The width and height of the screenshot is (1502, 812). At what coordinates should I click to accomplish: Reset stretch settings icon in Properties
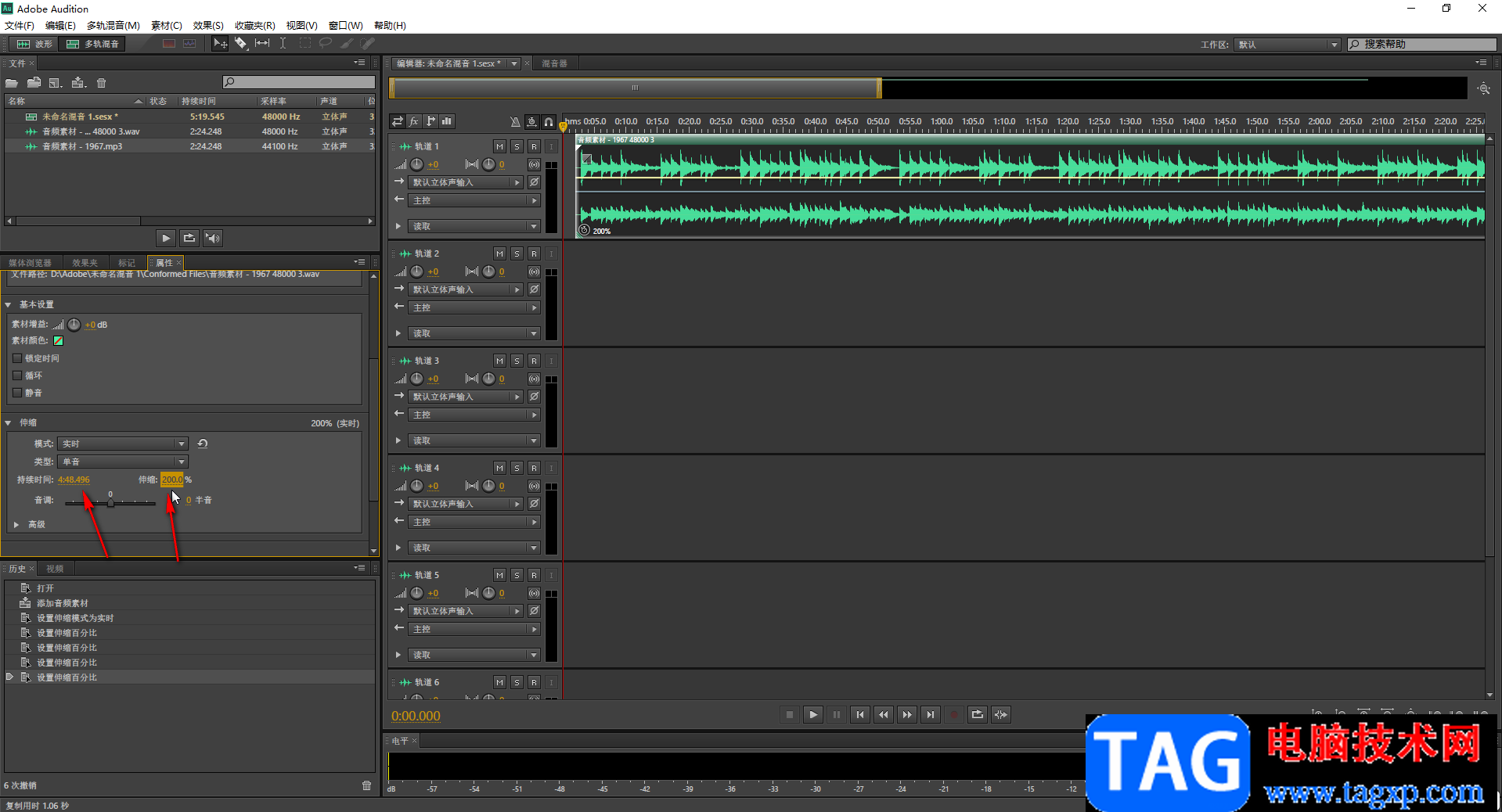(203, 444)
